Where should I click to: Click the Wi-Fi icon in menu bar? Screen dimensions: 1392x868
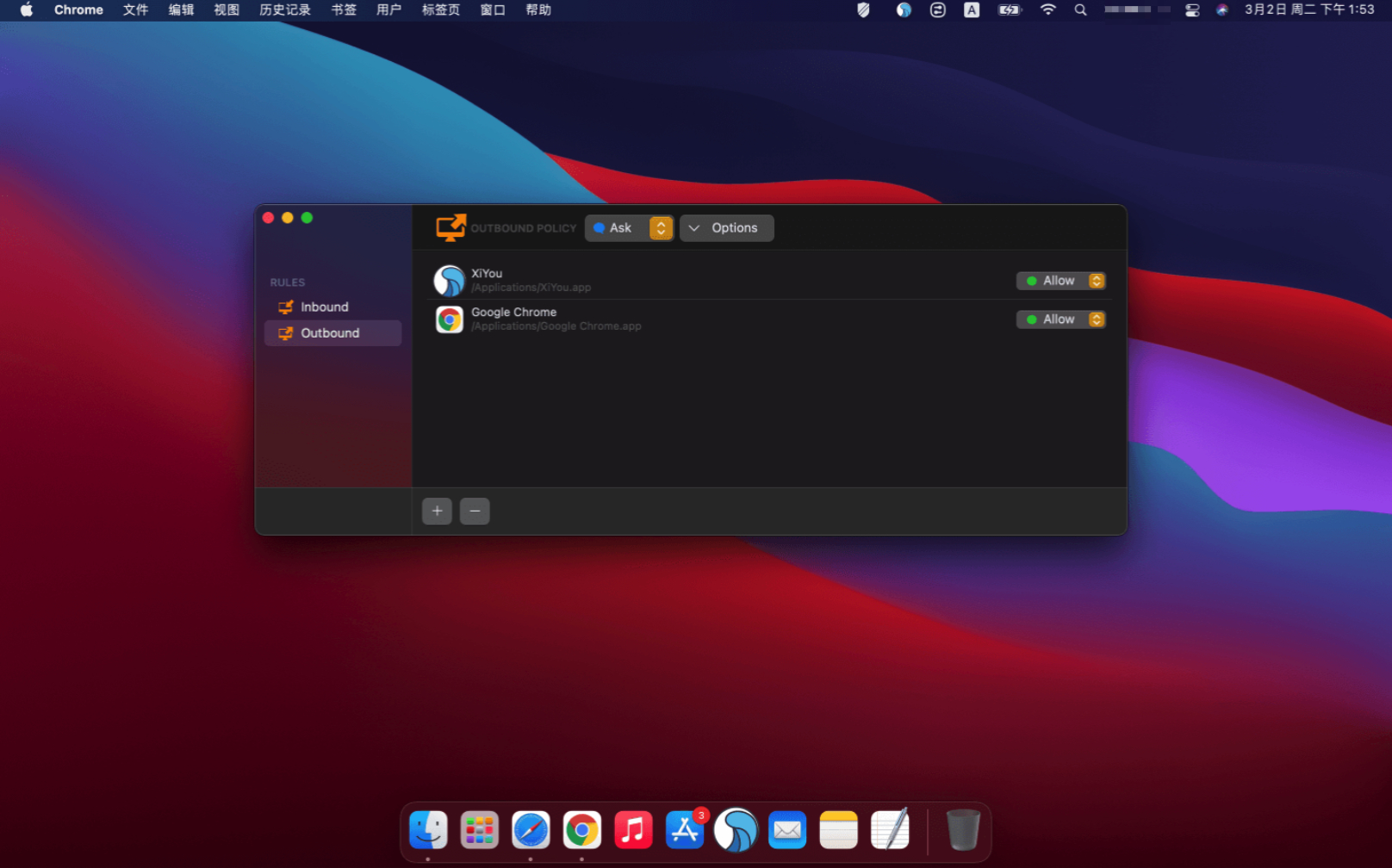click(1047, 10)
